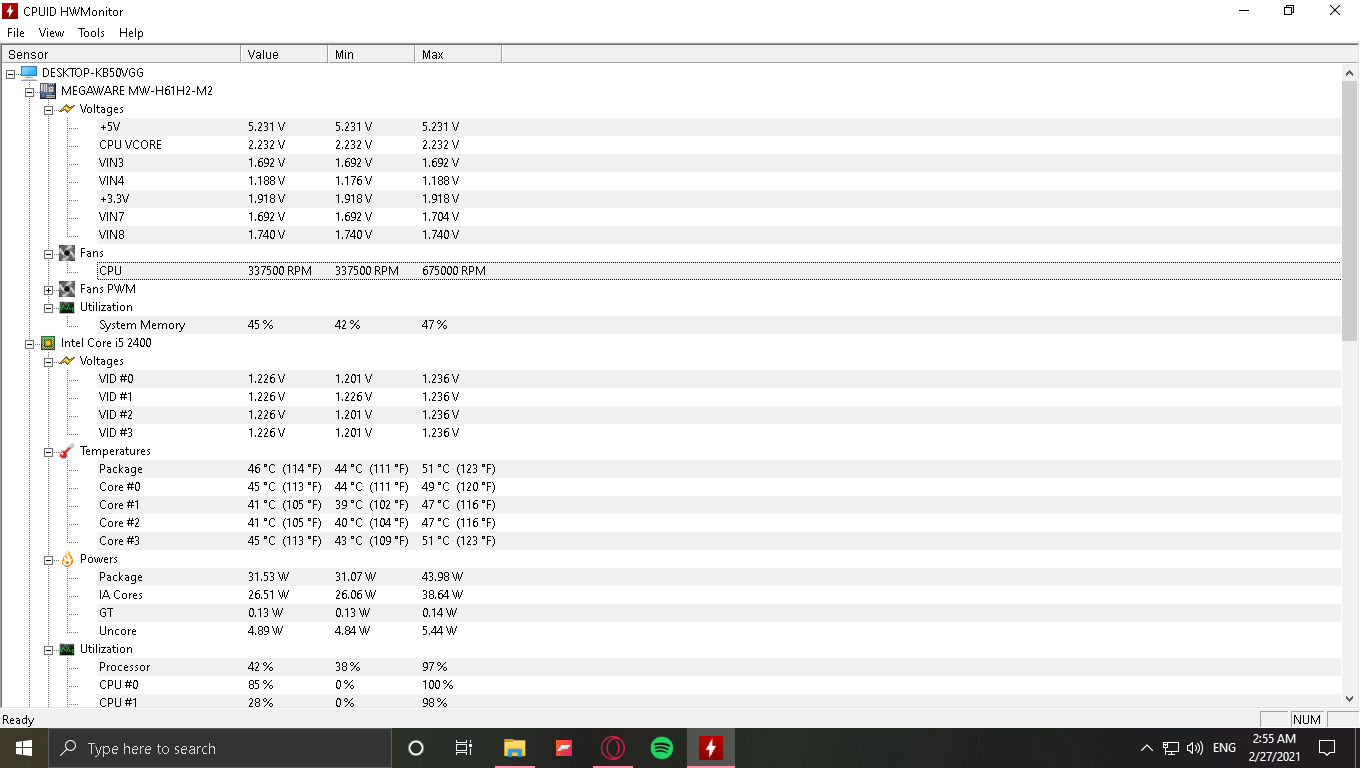
Task: Click the vertical scrollbar up arrow
Action: tap(1349, 72)
